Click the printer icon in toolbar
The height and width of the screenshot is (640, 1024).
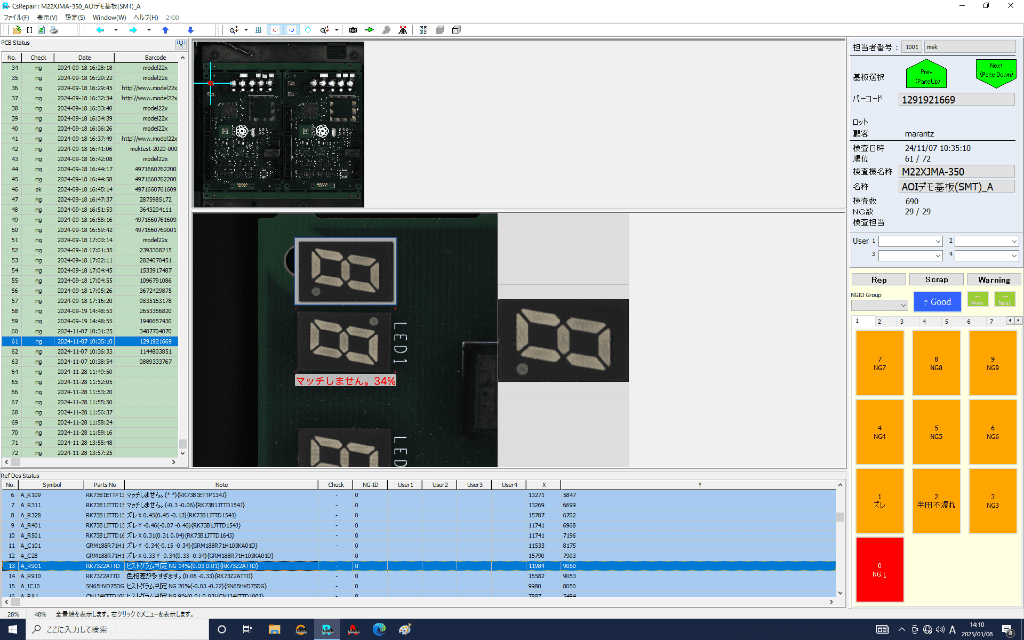pyautogui.click(x=54, y=30)
